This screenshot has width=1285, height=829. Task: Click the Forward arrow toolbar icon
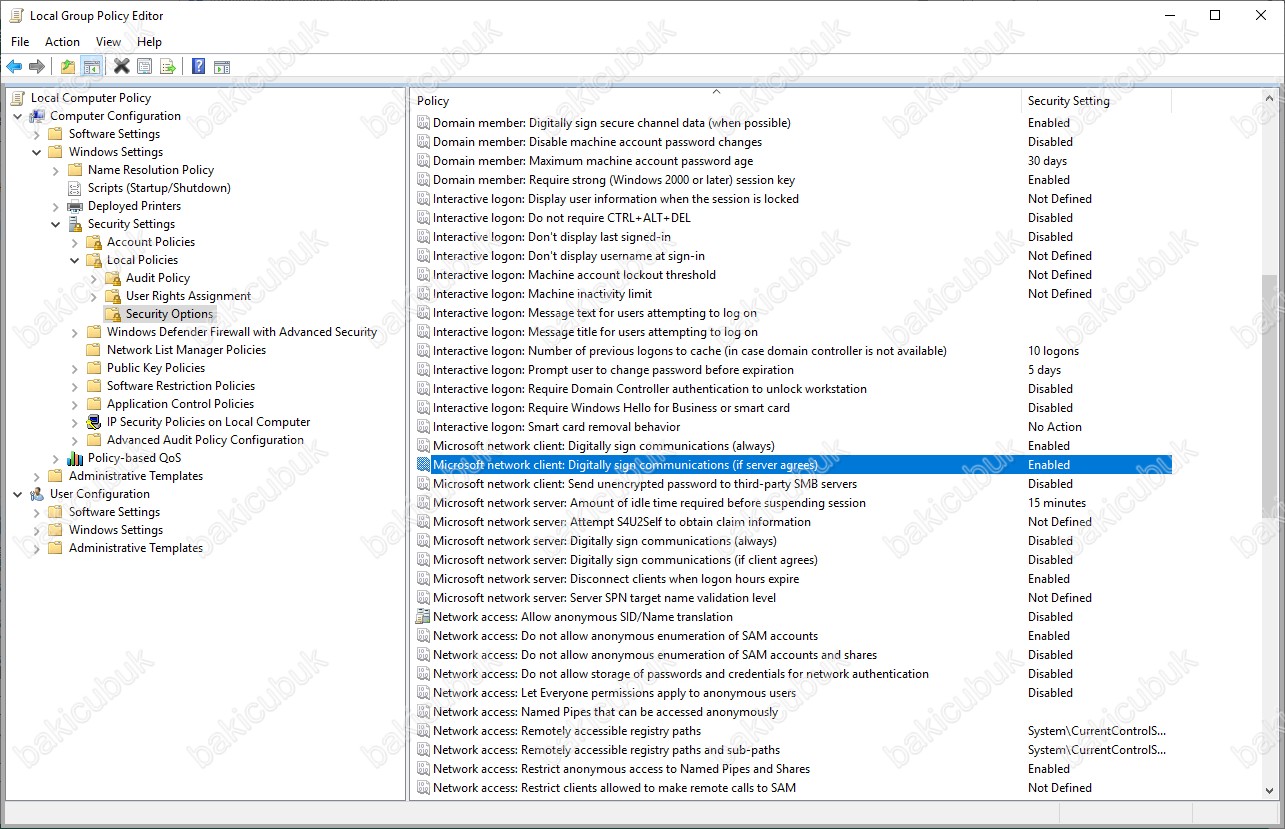click(37, 67)
